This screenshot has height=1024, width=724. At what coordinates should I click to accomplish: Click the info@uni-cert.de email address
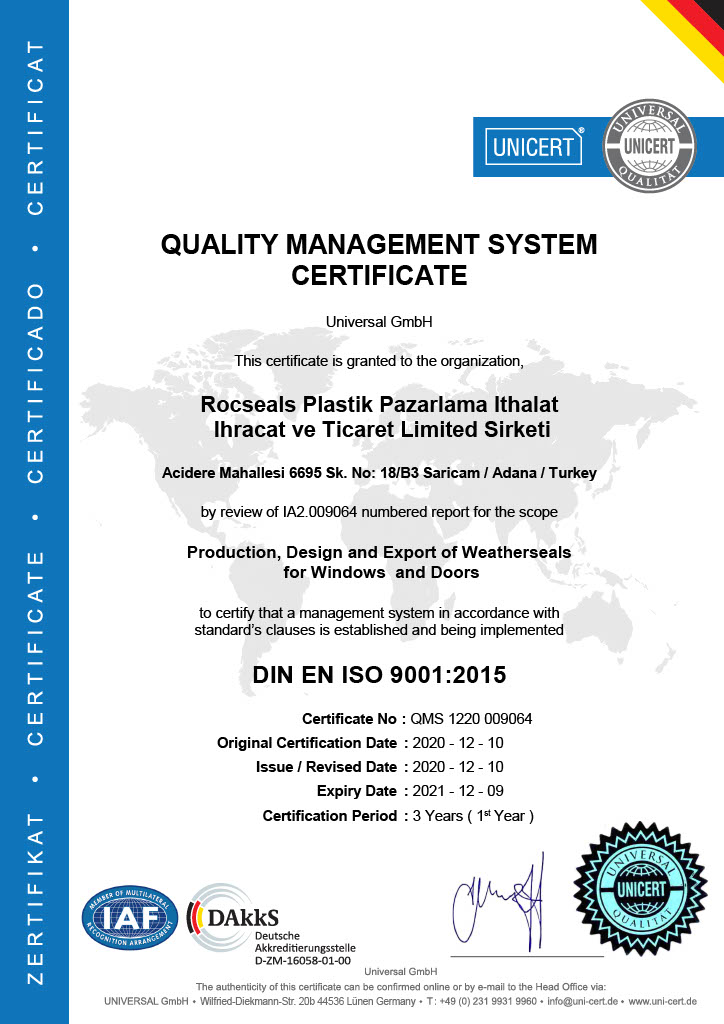[x=582, y=1001]
